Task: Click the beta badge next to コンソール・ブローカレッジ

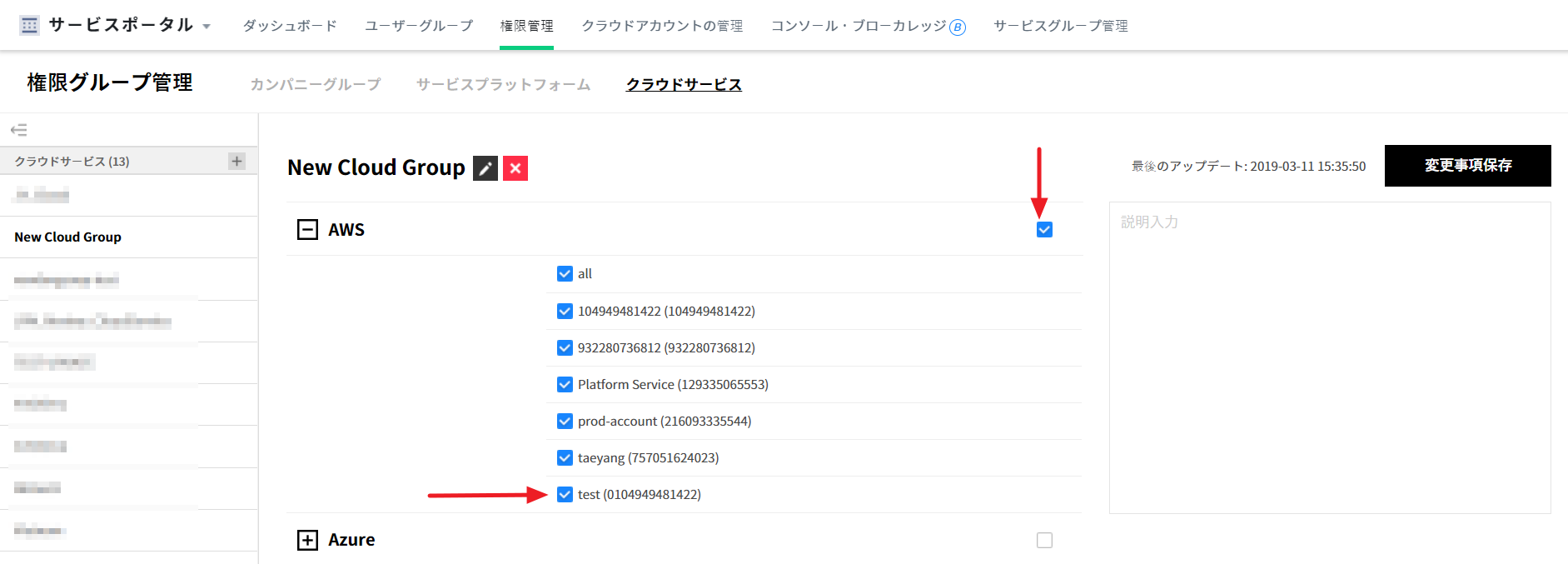Action: click(x=958, y=27)
